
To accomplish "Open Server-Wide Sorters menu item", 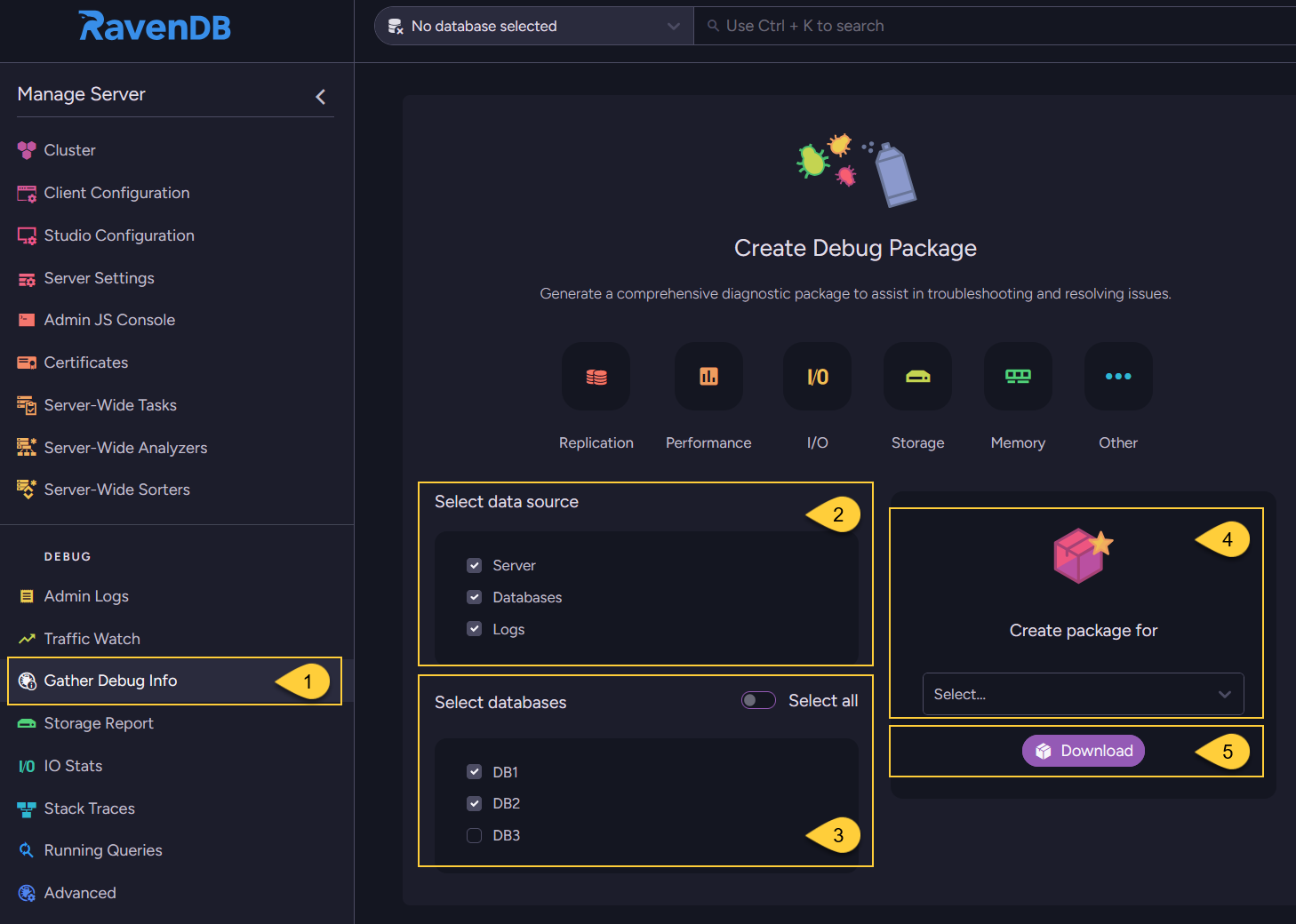I will point(117,490).
